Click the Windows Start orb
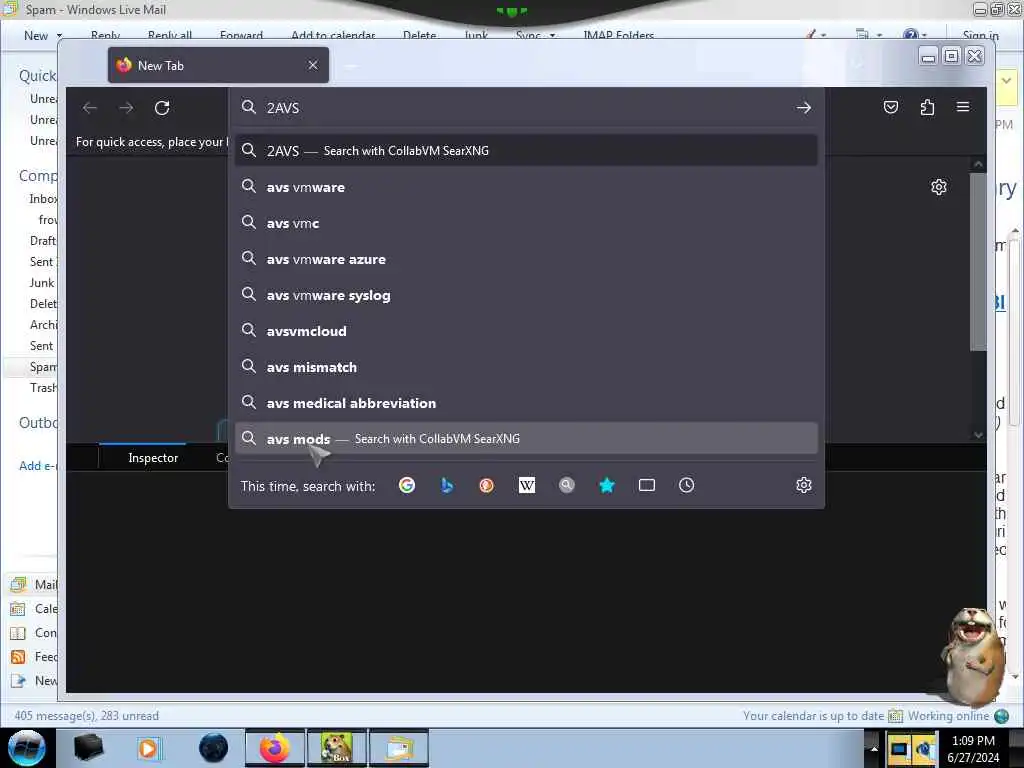The width and height of the screenshot is (1024, 768). [27, 748]
